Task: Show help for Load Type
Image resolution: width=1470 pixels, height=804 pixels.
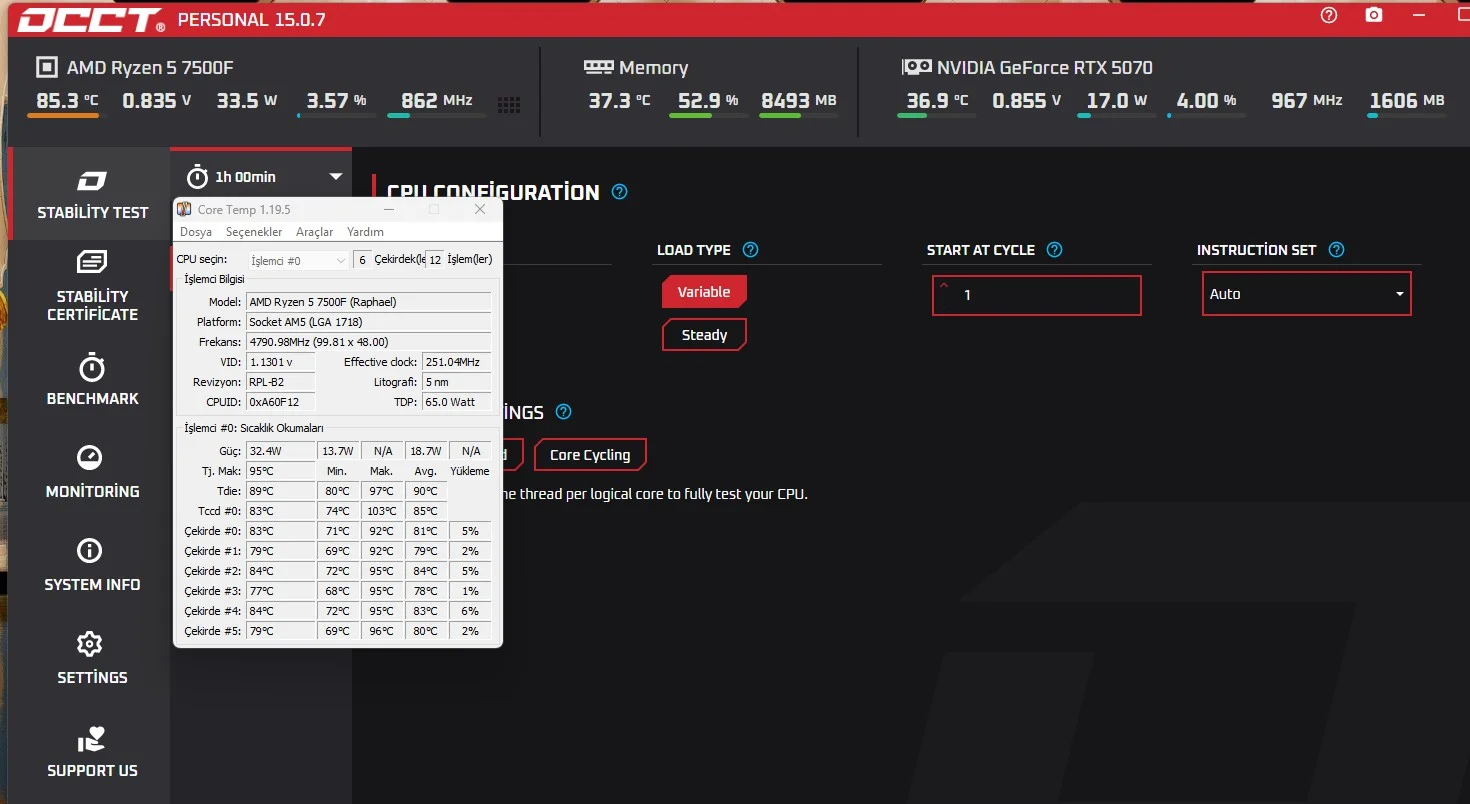Action: (x=751, y=250)
